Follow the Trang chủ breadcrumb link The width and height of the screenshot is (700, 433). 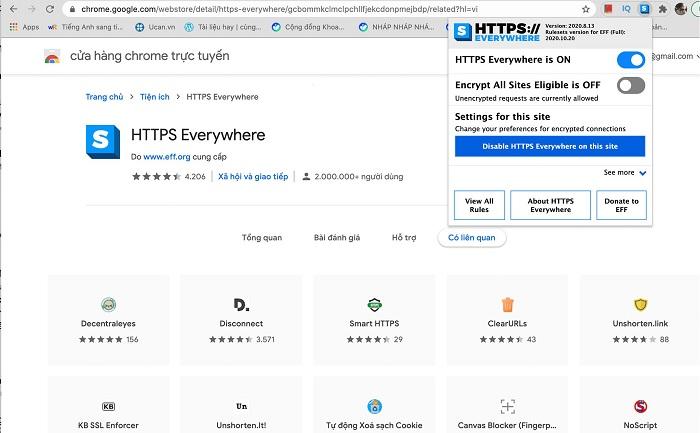[104, 97]
